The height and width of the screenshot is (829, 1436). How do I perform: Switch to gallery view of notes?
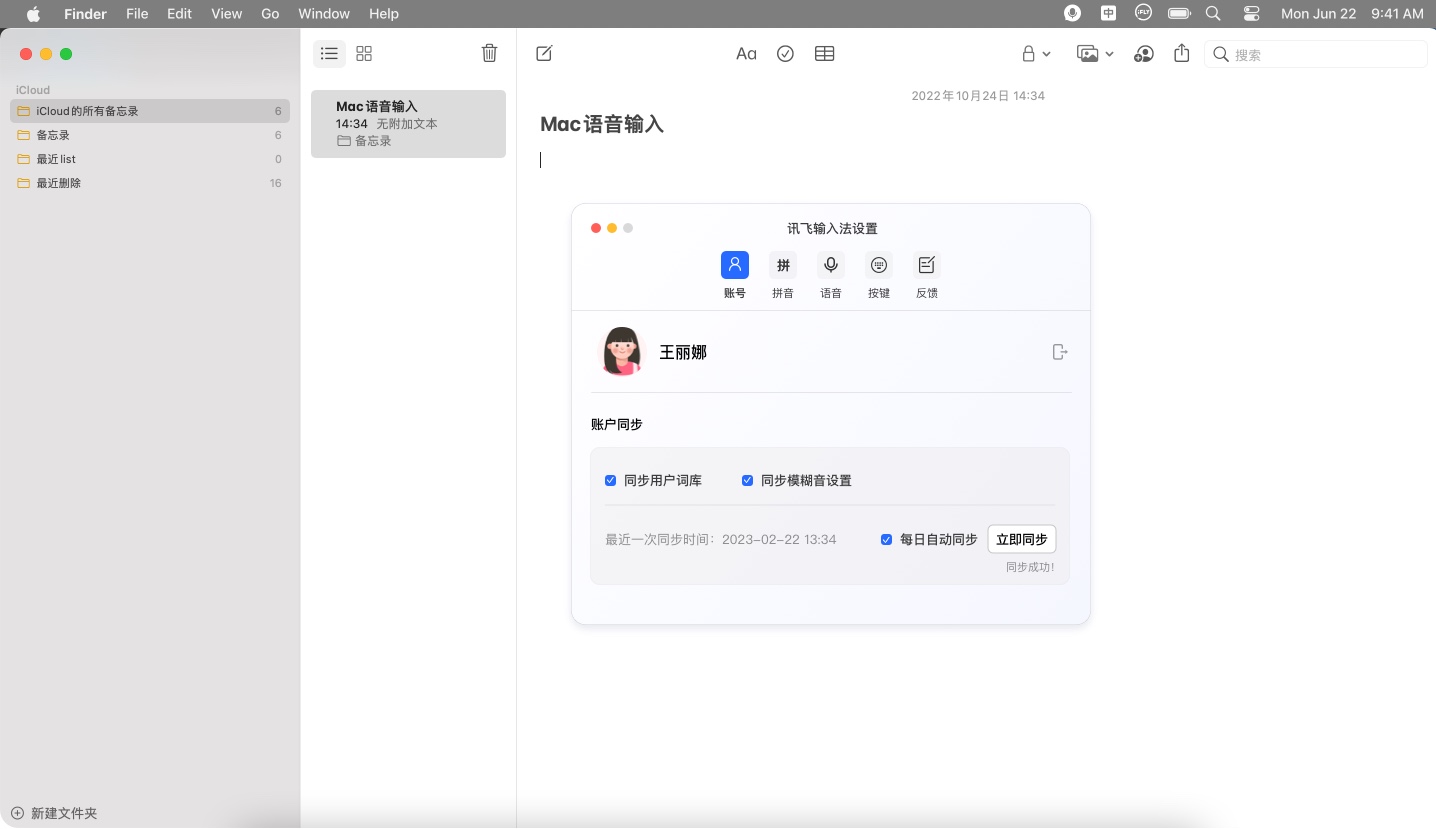pos(364,53)
